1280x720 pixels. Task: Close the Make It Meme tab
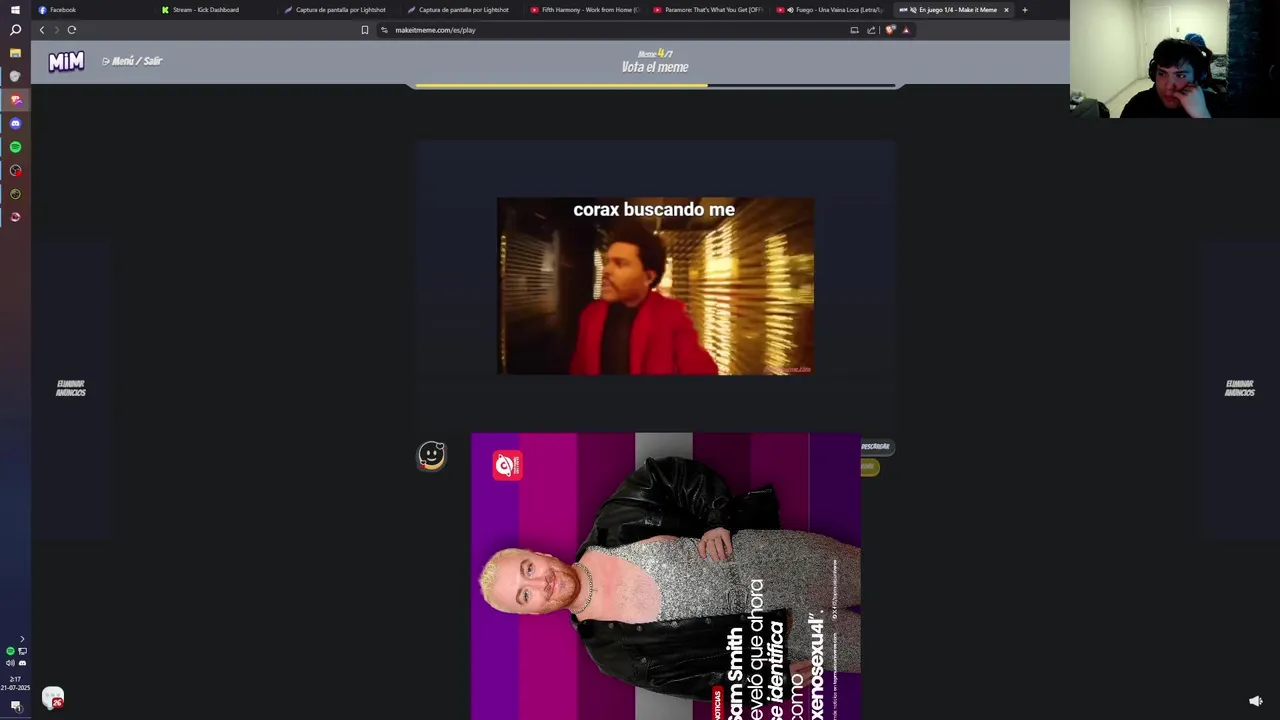tap(1006, 10)
